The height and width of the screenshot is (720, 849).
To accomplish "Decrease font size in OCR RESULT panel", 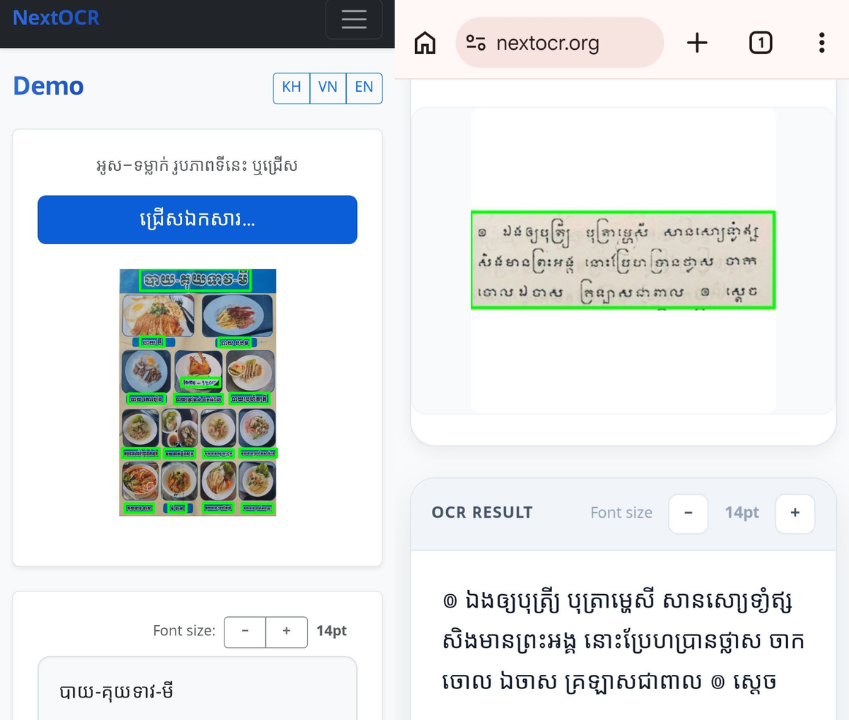I will click(688, 513).
